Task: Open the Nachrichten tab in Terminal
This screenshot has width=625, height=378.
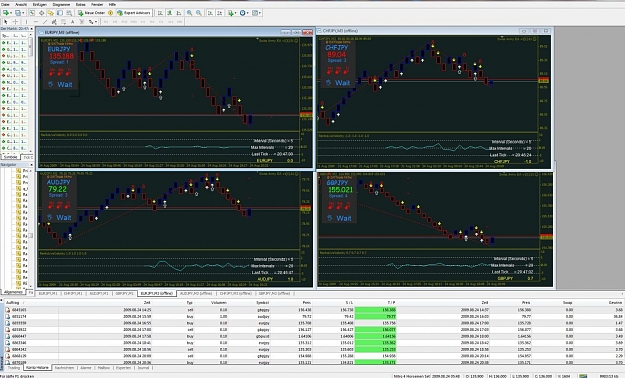Action: tap(64, 368)
